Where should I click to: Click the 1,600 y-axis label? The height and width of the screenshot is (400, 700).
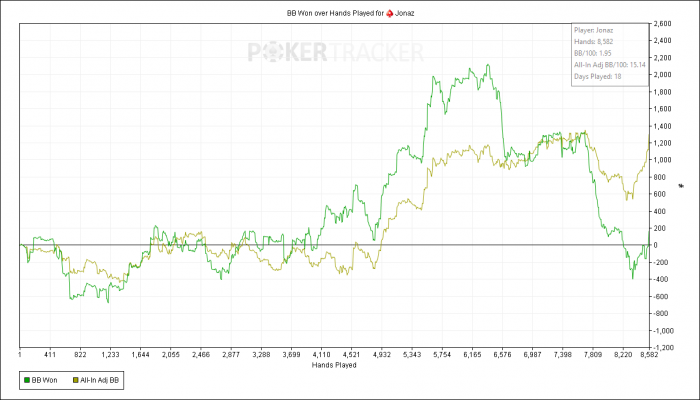coord(661,109)
